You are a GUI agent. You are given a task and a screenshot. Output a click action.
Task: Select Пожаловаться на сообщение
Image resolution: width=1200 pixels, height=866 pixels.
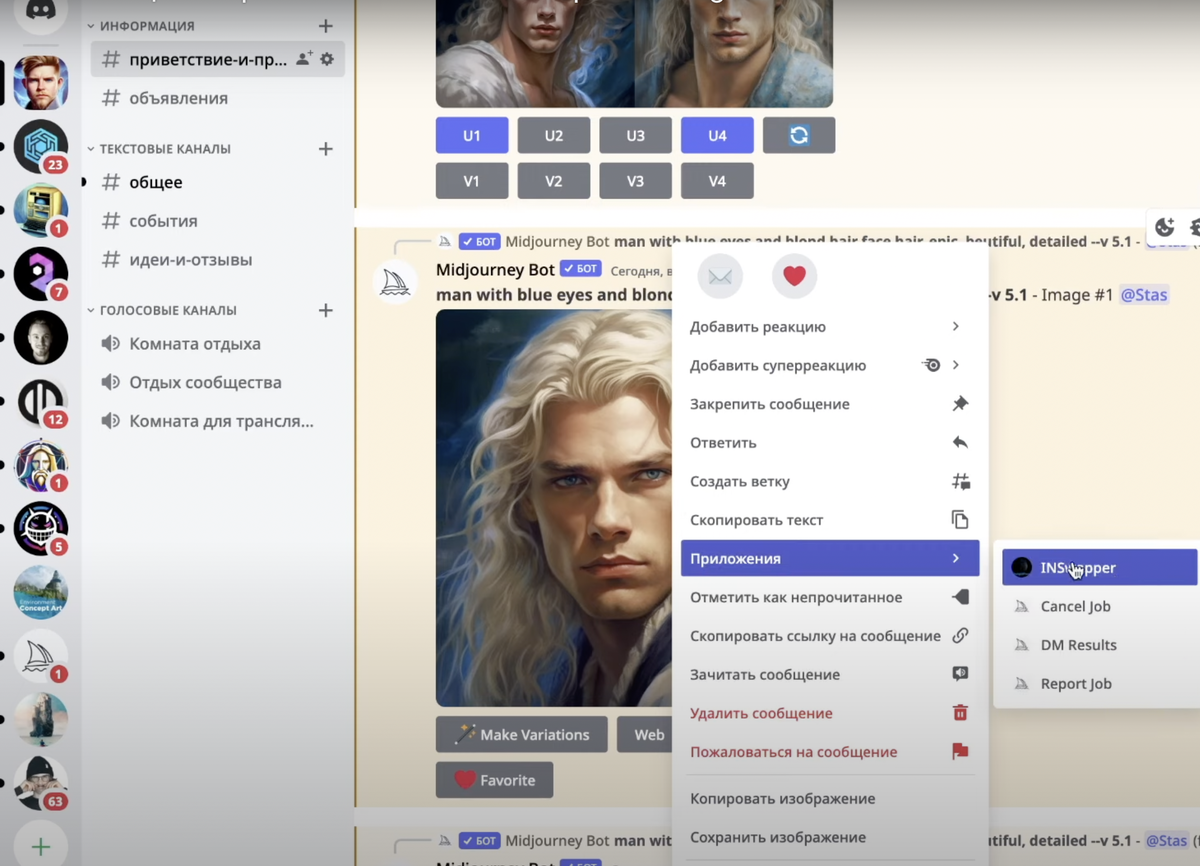click(830, 752)
